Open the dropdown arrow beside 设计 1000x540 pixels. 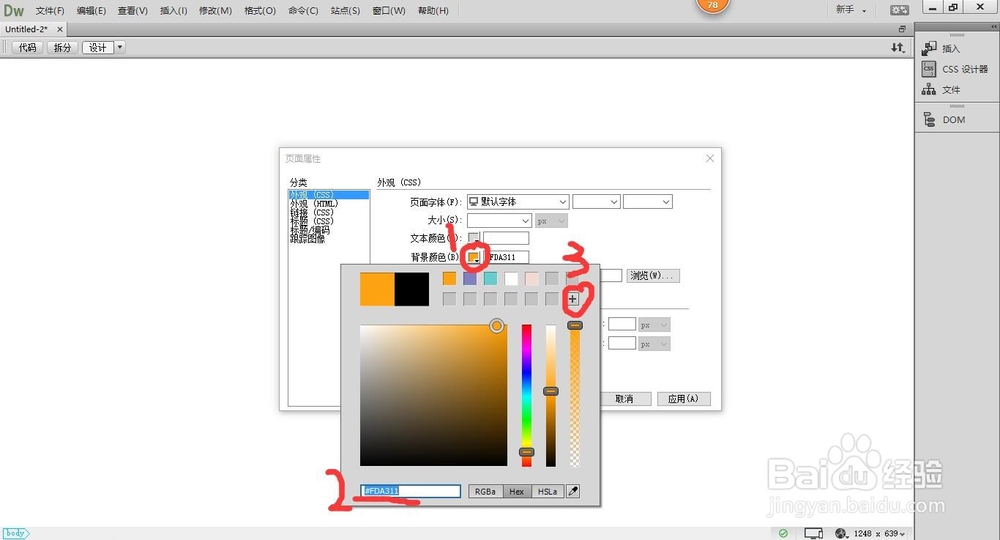click(x=120, y=47)
